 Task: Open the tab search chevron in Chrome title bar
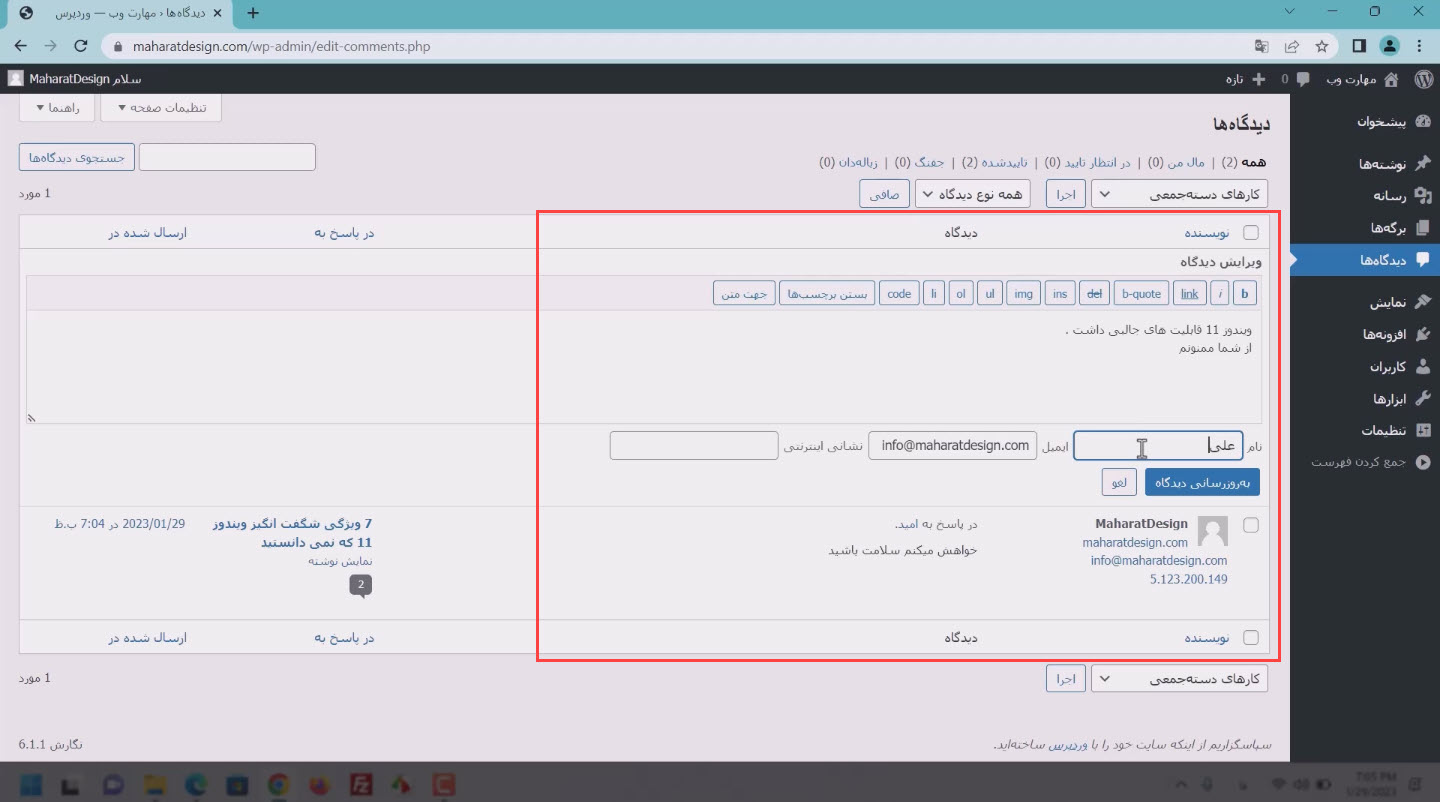click(1292, 12)
